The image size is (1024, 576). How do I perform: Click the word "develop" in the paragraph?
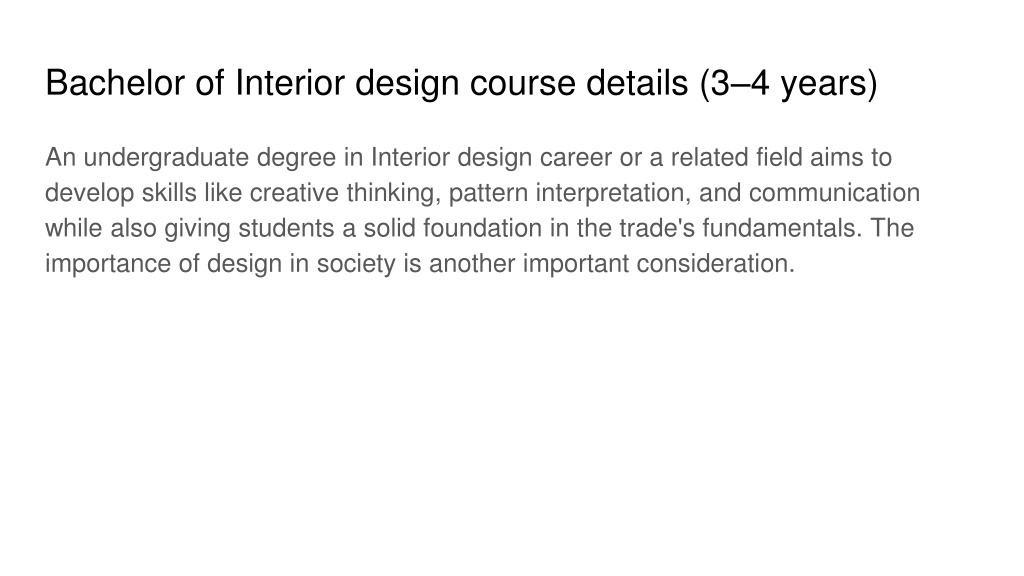coord(89,193)
